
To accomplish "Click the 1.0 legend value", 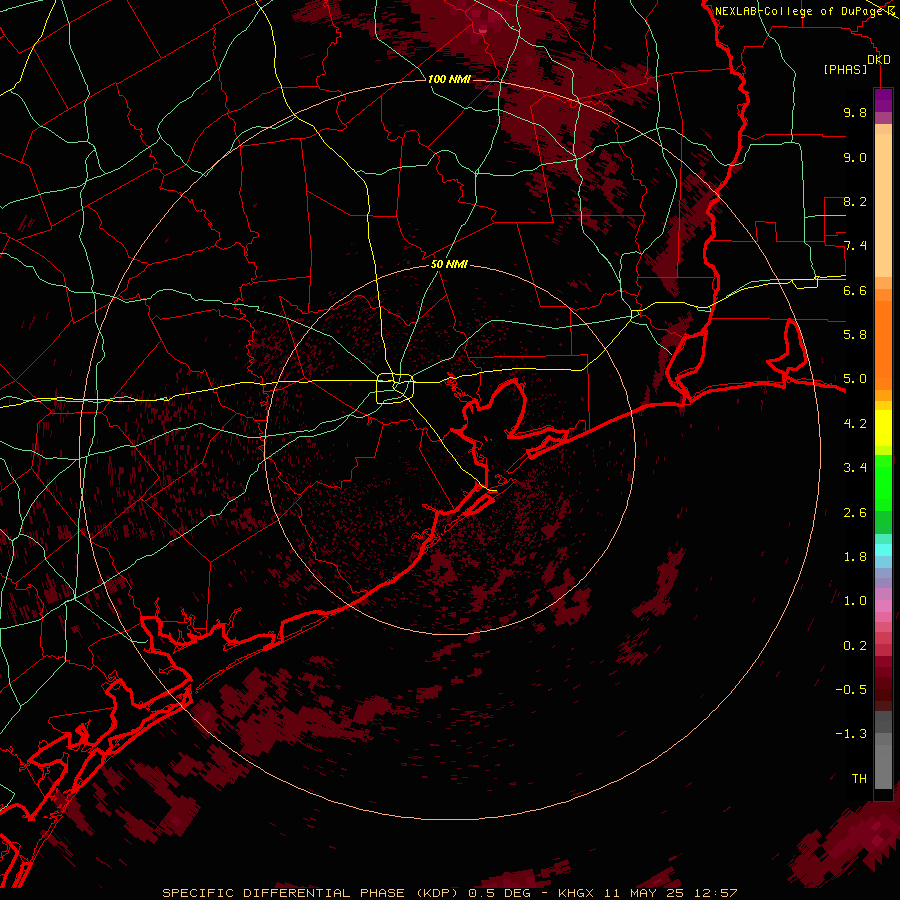I will click(855, 601).
